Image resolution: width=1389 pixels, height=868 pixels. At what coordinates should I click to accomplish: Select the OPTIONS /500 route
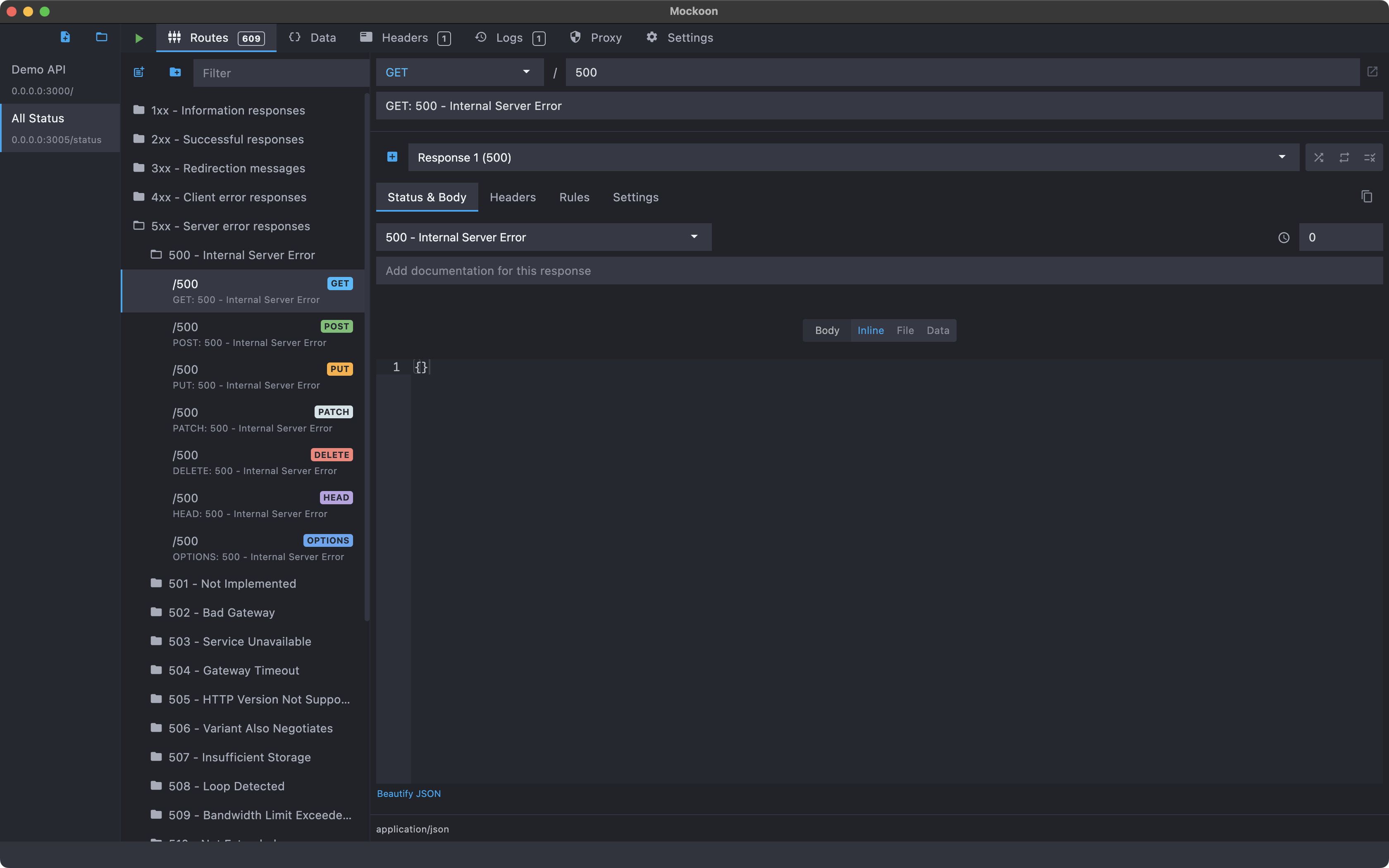click(242, 548)
